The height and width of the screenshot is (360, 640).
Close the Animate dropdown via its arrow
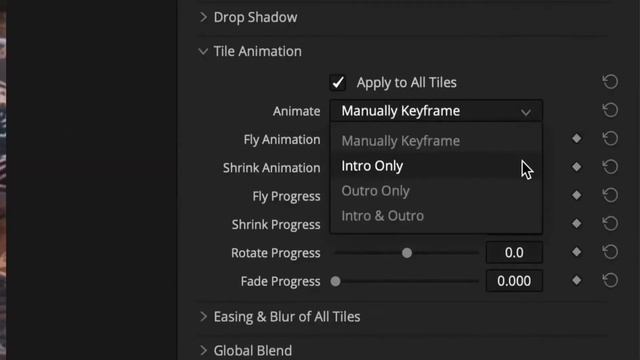(x=526, y=111)
